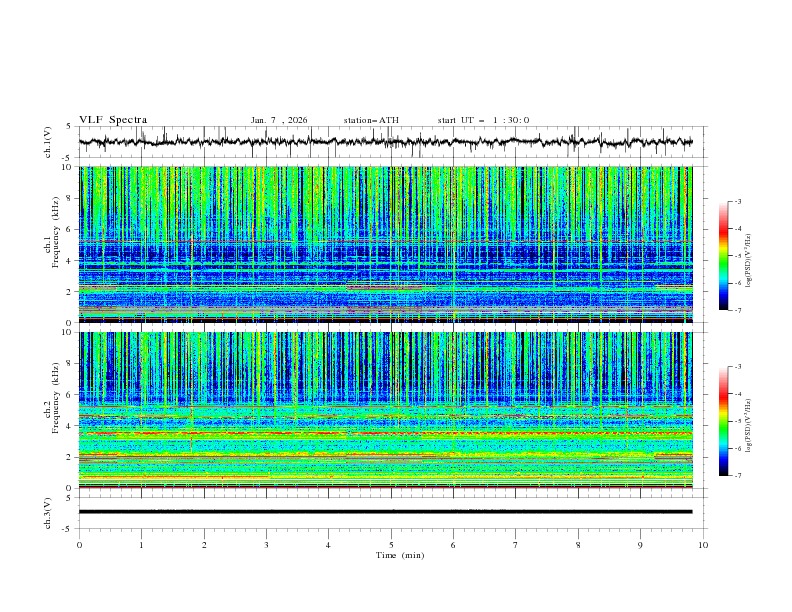
Task: Click the 5 minute tick label
Action: coord(391,544)
